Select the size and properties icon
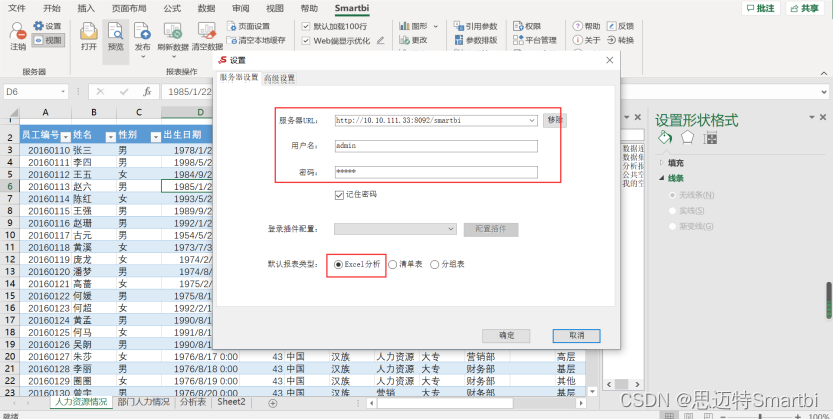 710,138
